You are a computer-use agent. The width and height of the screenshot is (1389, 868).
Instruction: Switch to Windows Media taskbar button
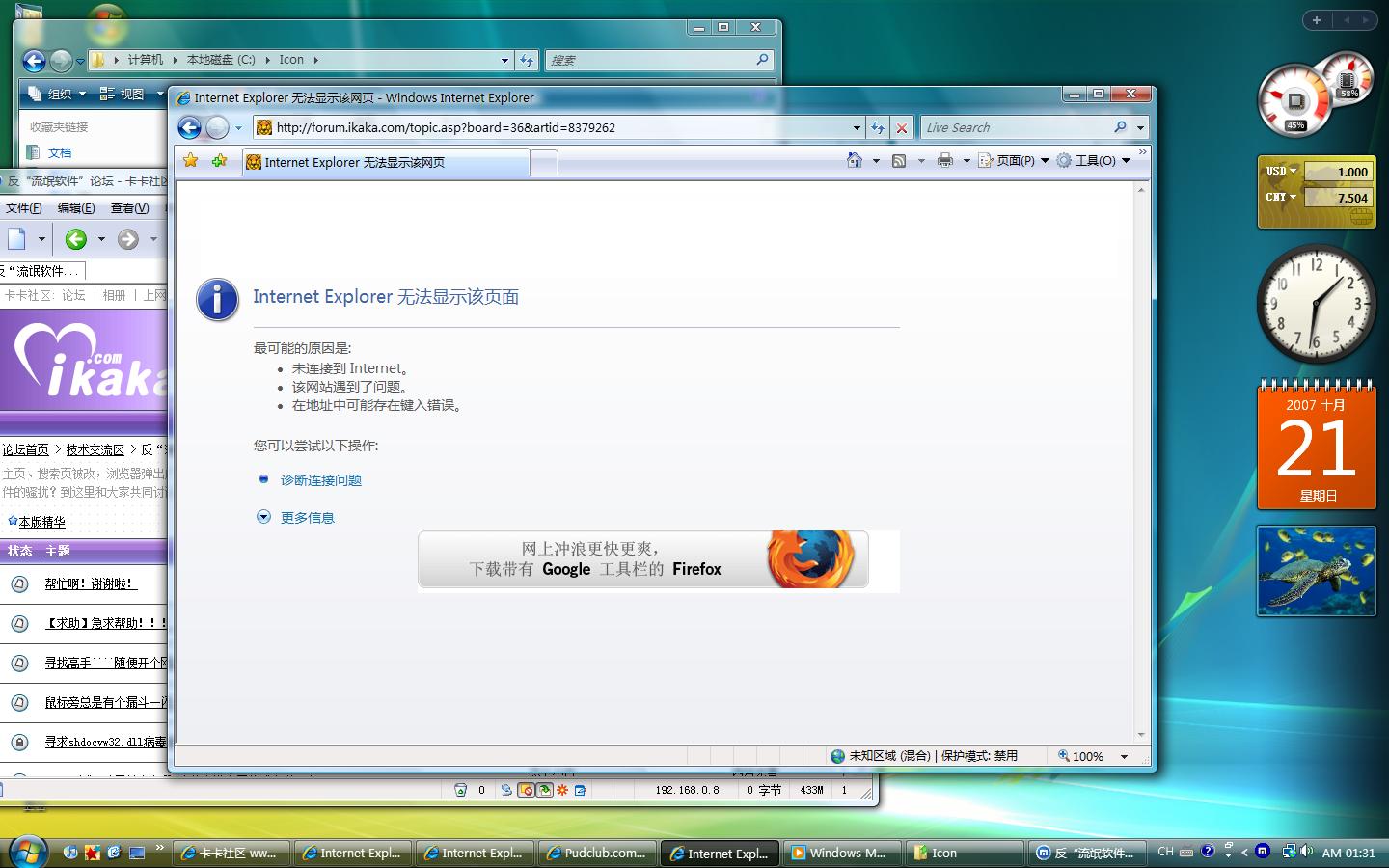tap(841, 853)
